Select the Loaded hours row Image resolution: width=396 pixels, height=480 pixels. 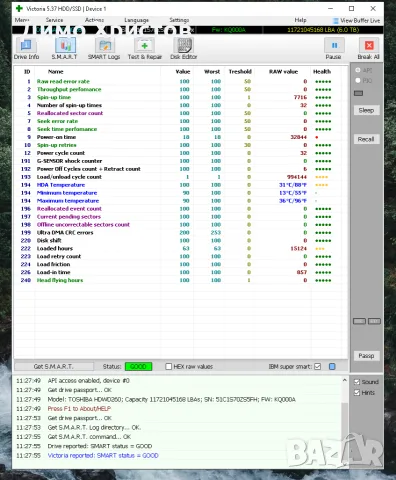(x=180, y=249)
